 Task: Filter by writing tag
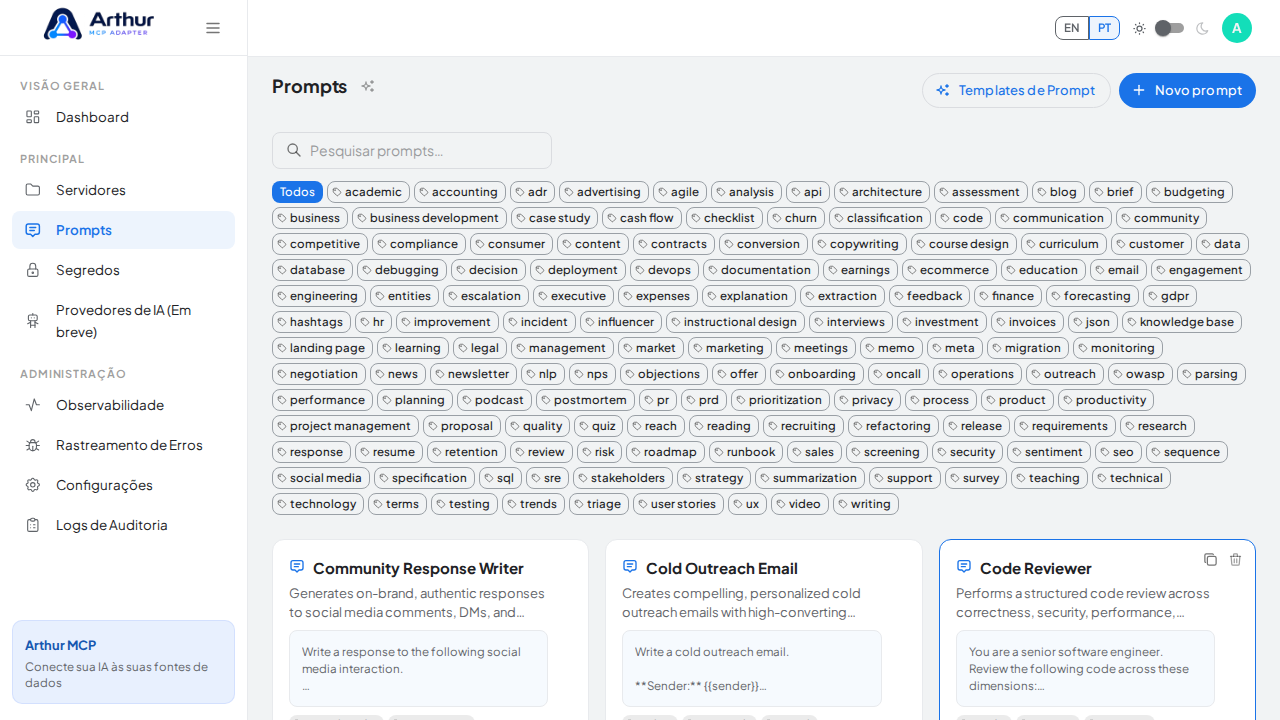coord(866,504)
